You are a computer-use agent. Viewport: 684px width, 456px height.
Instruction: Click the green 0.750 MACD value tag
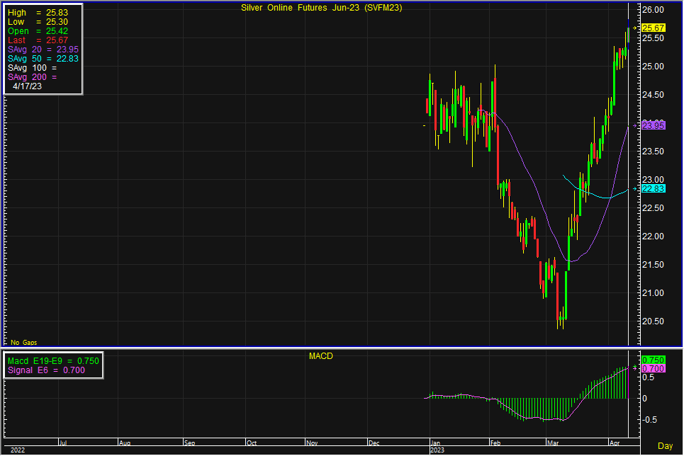(x=652, y=359)
